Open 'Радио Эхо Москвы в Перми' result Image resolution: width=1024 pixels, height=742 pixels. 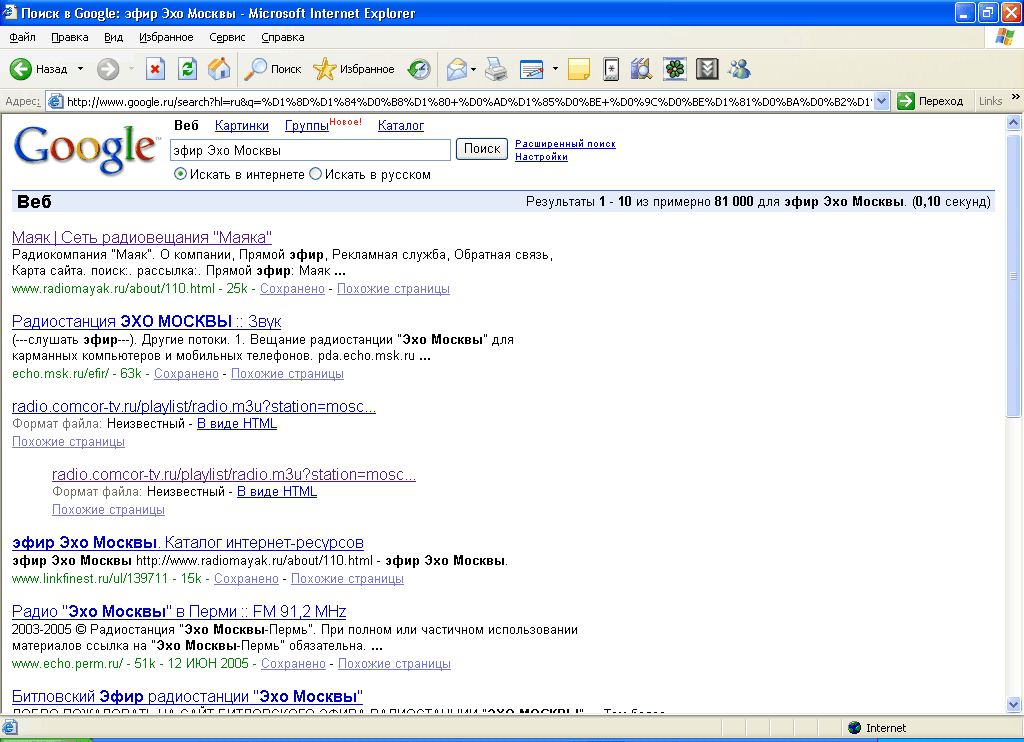[179, 611]
